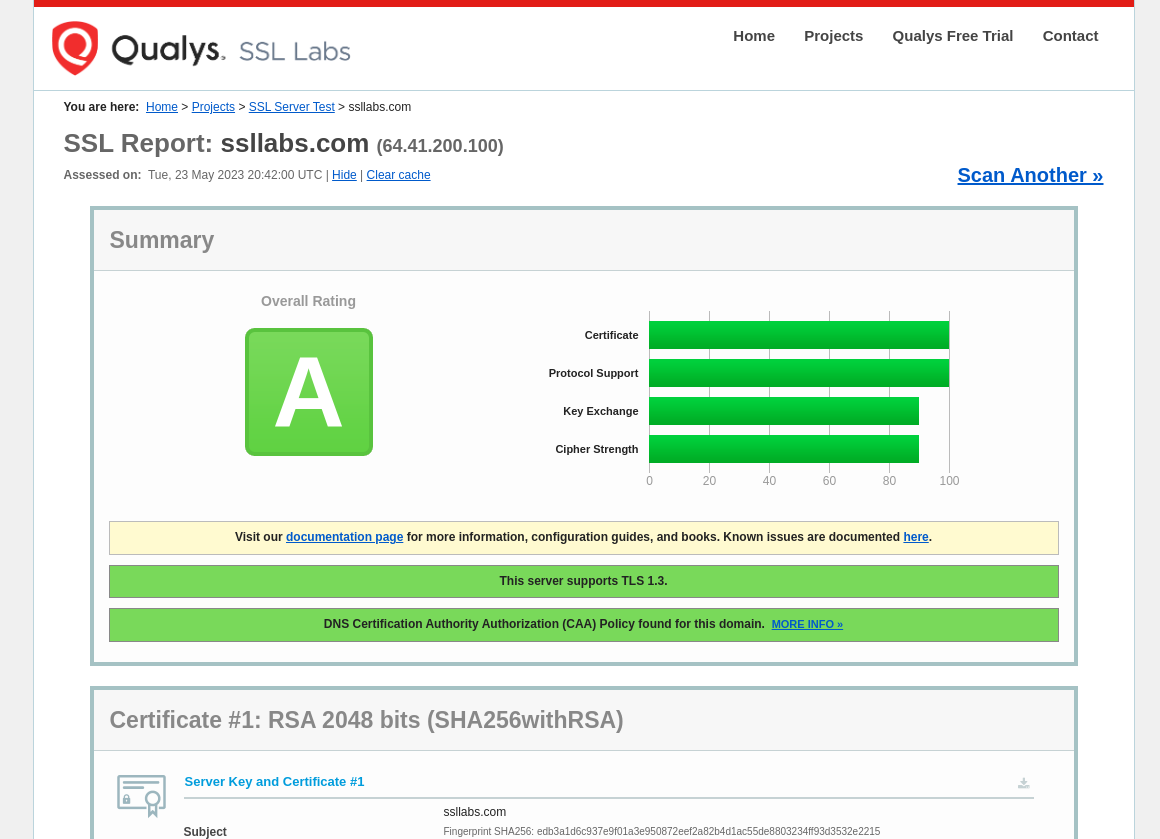Viewport: 1160px width, 839px height.
Task: Click the 100 axis label
Action: 949,481
